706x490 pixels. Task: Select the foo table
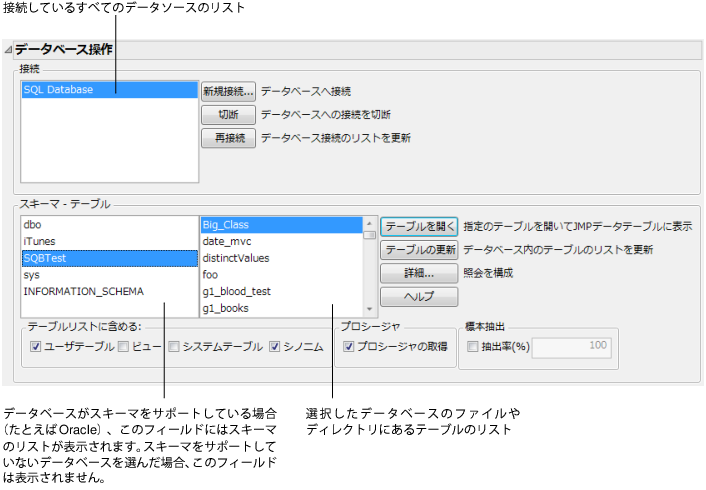pyautogui.click(x=281, y=275)
